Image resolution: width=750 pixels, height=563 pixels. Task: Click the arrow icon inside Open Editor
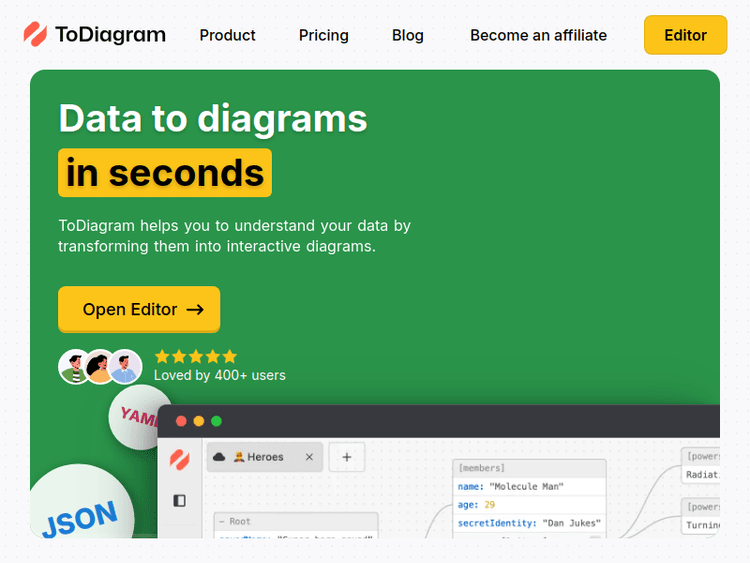pyautogui.click(x=195, y=310)
